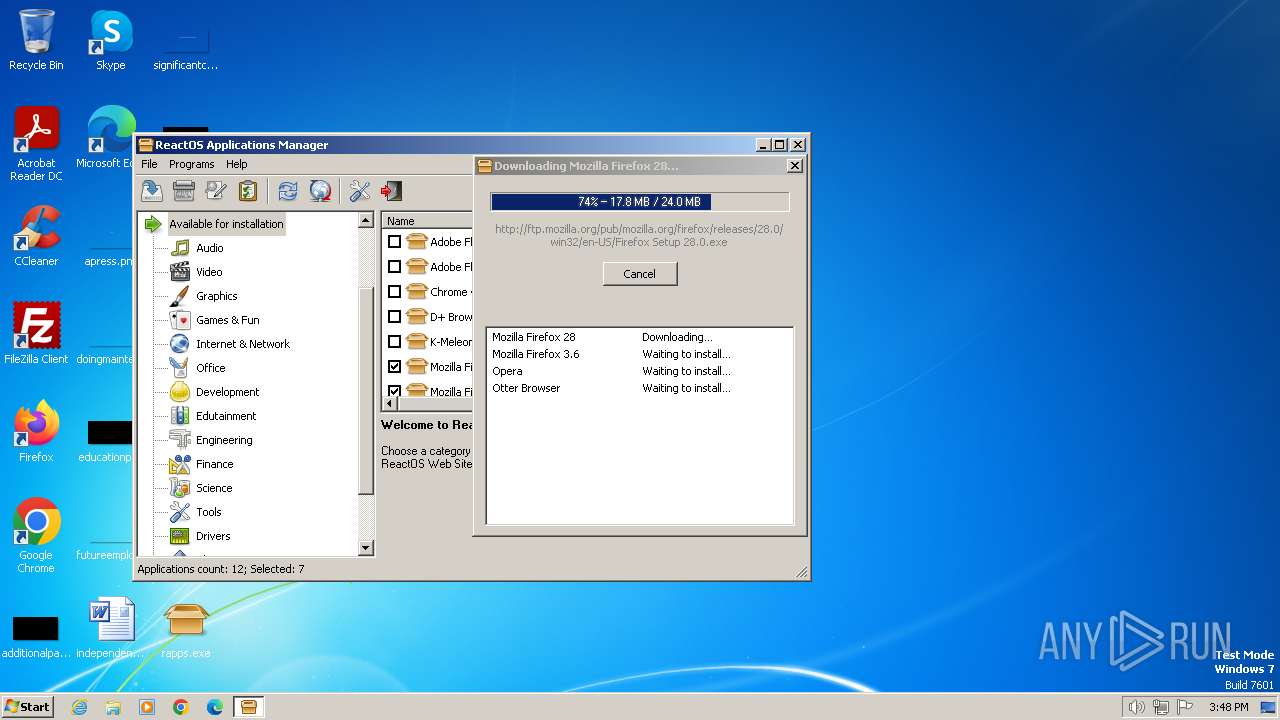Viewport: 1280px width, 720px height.
Task: Select the Google Chrome desktop shortcut
Action: point(36,535)
